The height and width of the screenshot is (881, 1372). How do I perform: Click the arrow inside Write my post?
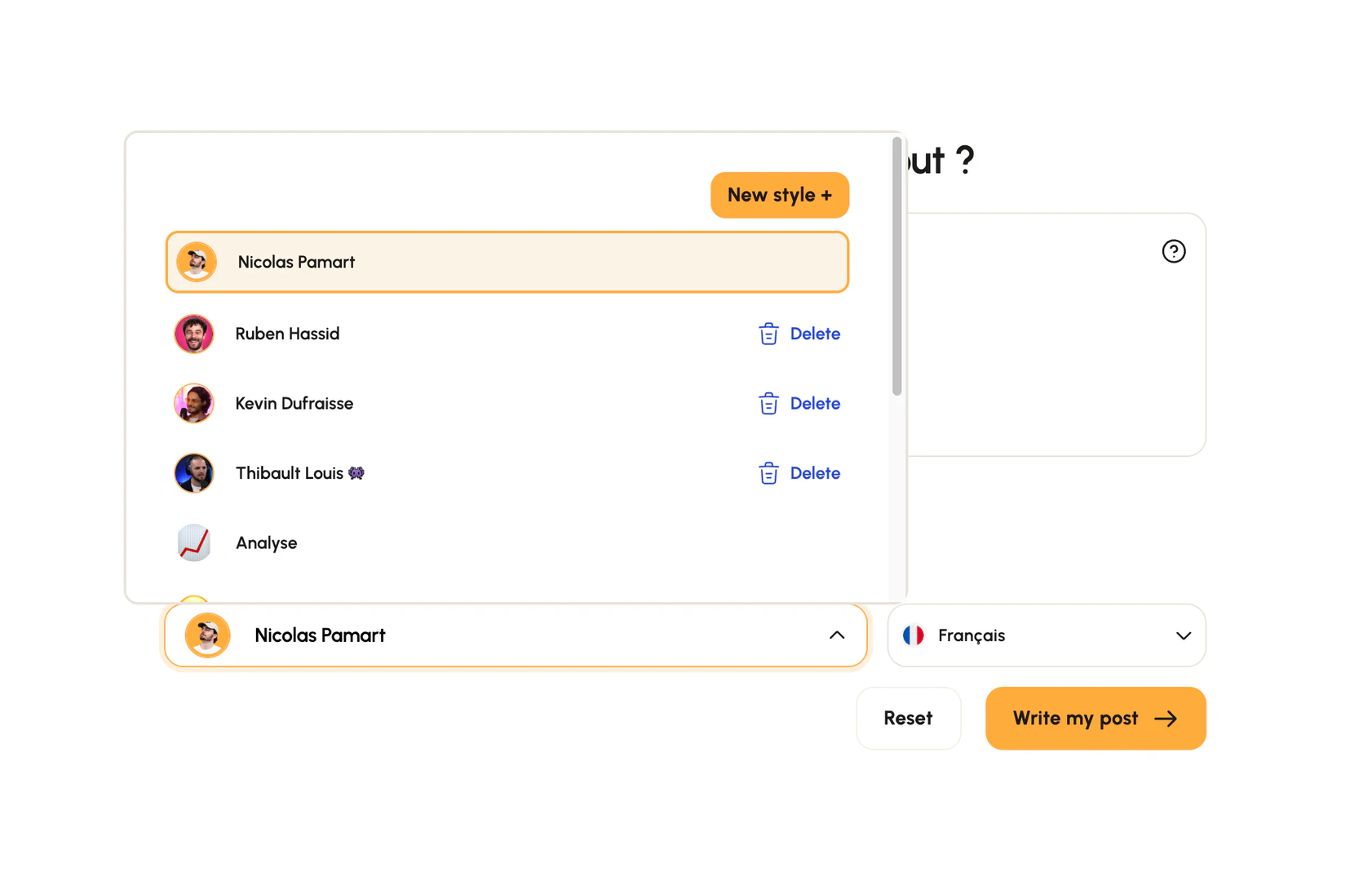click(x=1168, y=719)
